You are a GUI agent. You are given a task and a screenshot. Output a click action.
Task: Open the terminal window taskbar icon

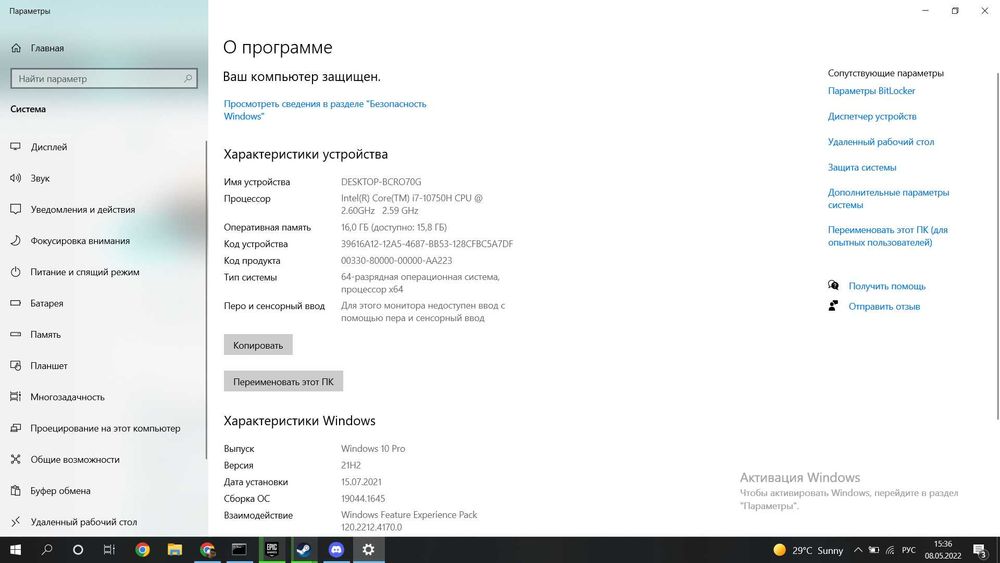(239, 550)
